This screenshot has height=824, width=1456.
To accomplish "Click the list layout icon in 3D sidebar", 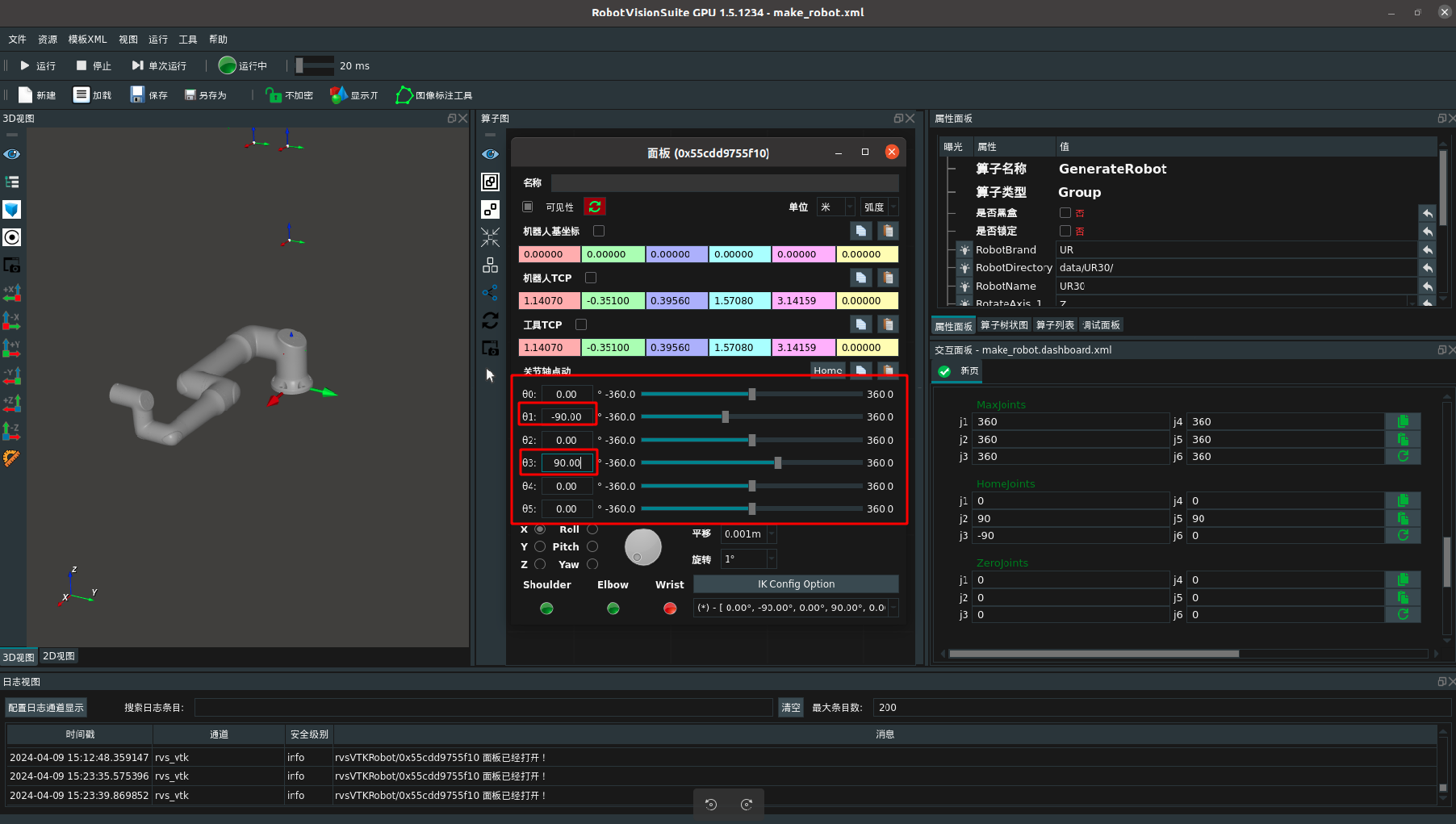I will (12, 182).
